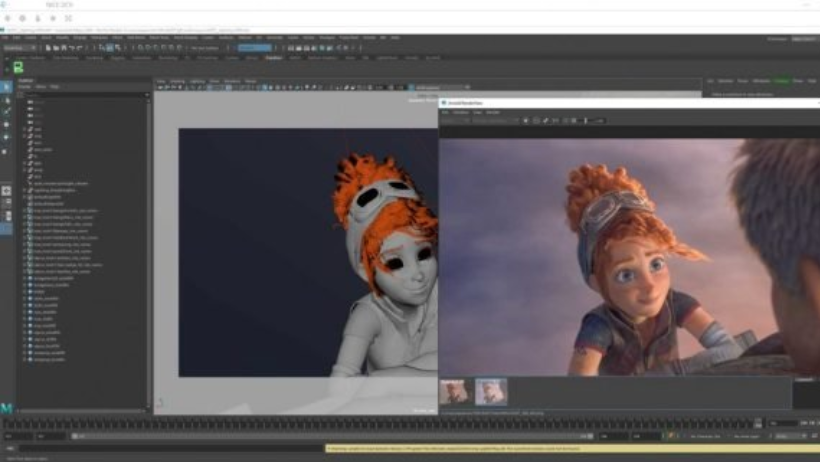This screenshot has width=820, height=462.
Task: Open the Lighting menu in viewport panel
Action: point(197,81)
